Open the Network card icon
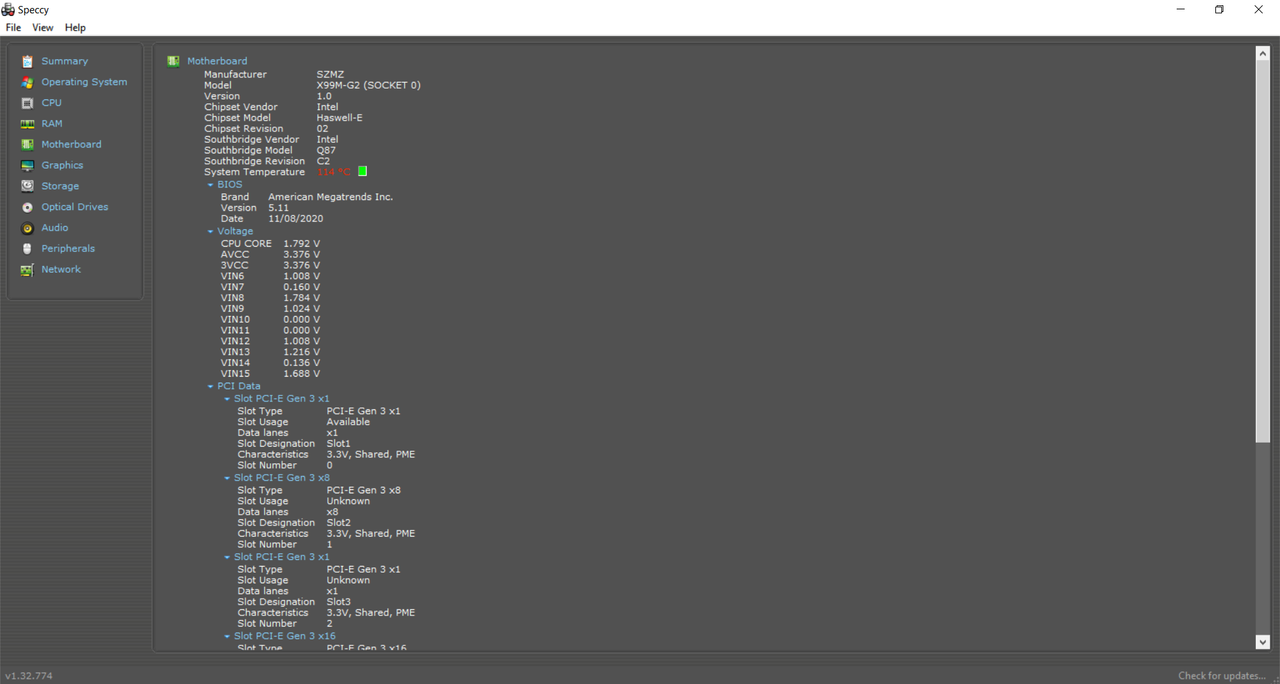This screenshot has width=1280, height=684. (x=27, y=269)
